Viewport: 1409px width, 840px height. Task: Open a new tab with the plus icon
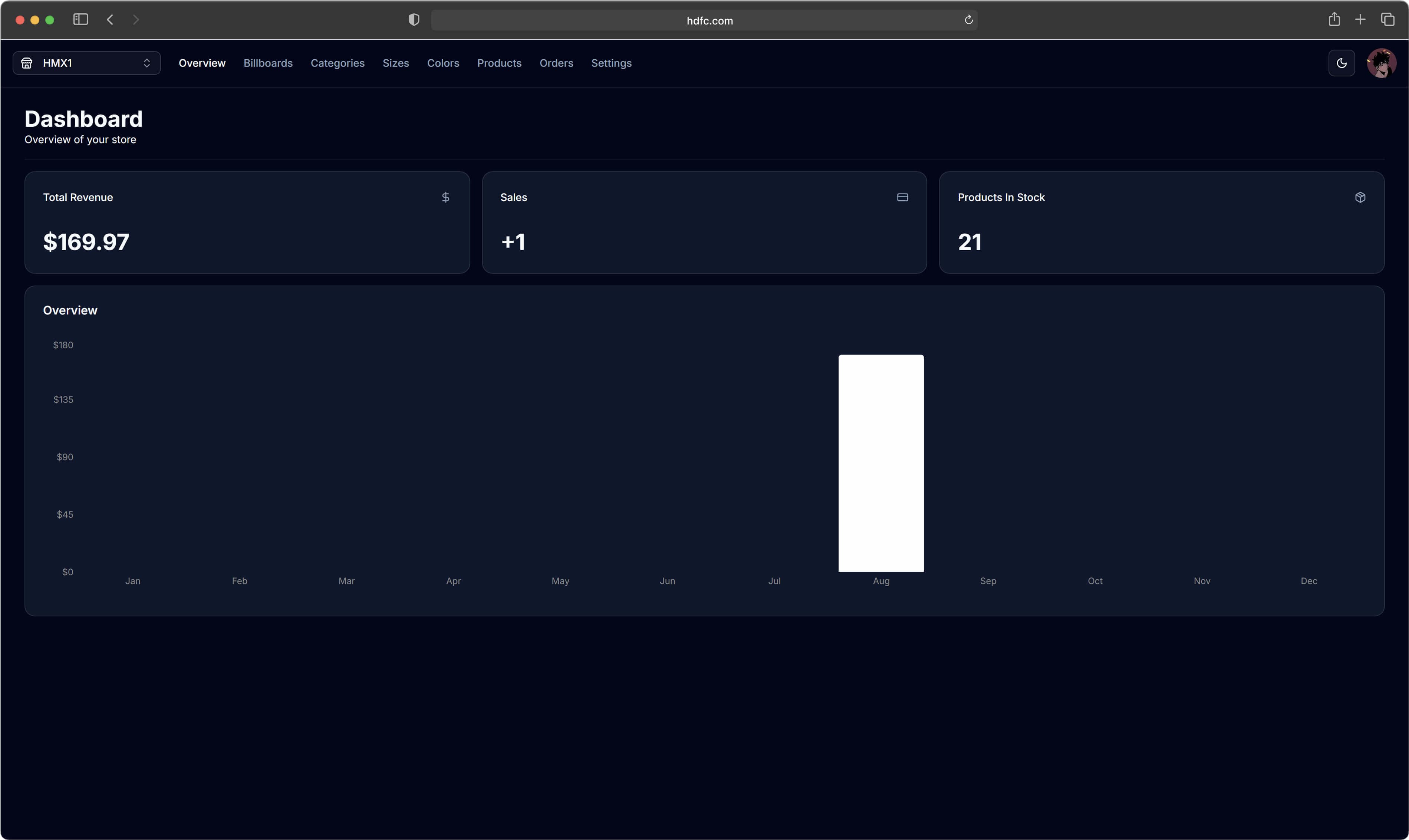(1360, 19)
